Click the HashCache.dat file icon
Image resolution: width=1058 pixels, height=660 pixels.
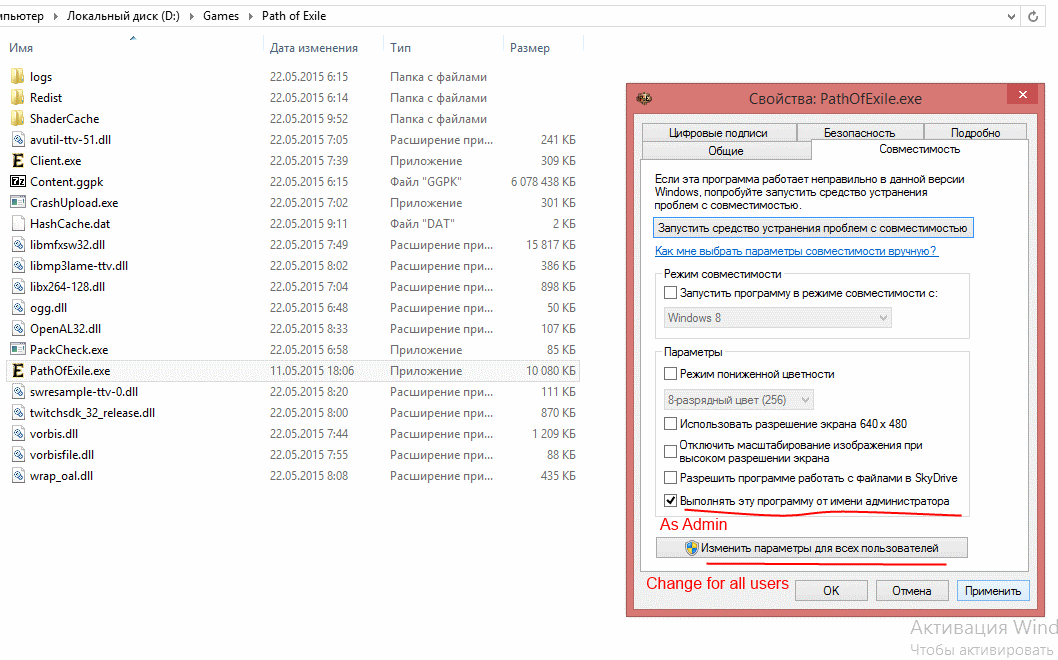[x=17, y=224]
